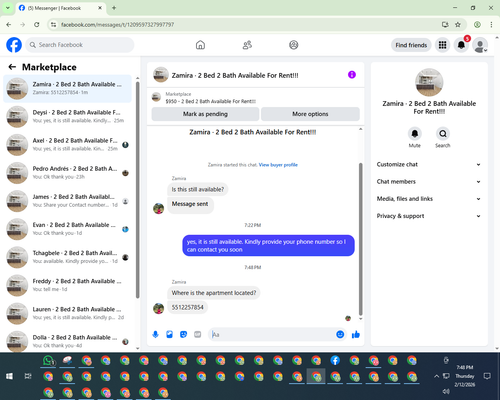This screenshot has height=400, width=500.
Task: Click browser back arrow
Action: tap(9, 25)
